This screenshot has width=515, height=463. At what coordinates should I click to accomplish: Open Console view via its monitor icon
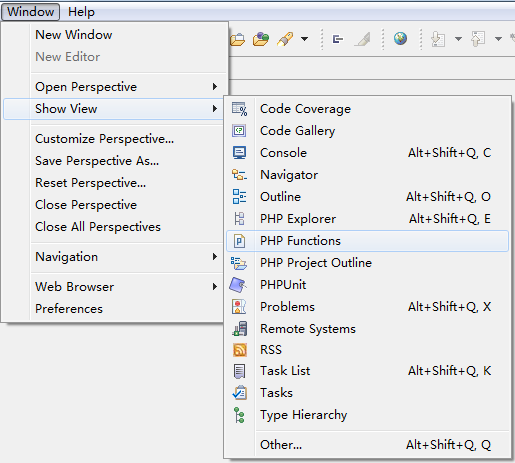pos(239,153)
